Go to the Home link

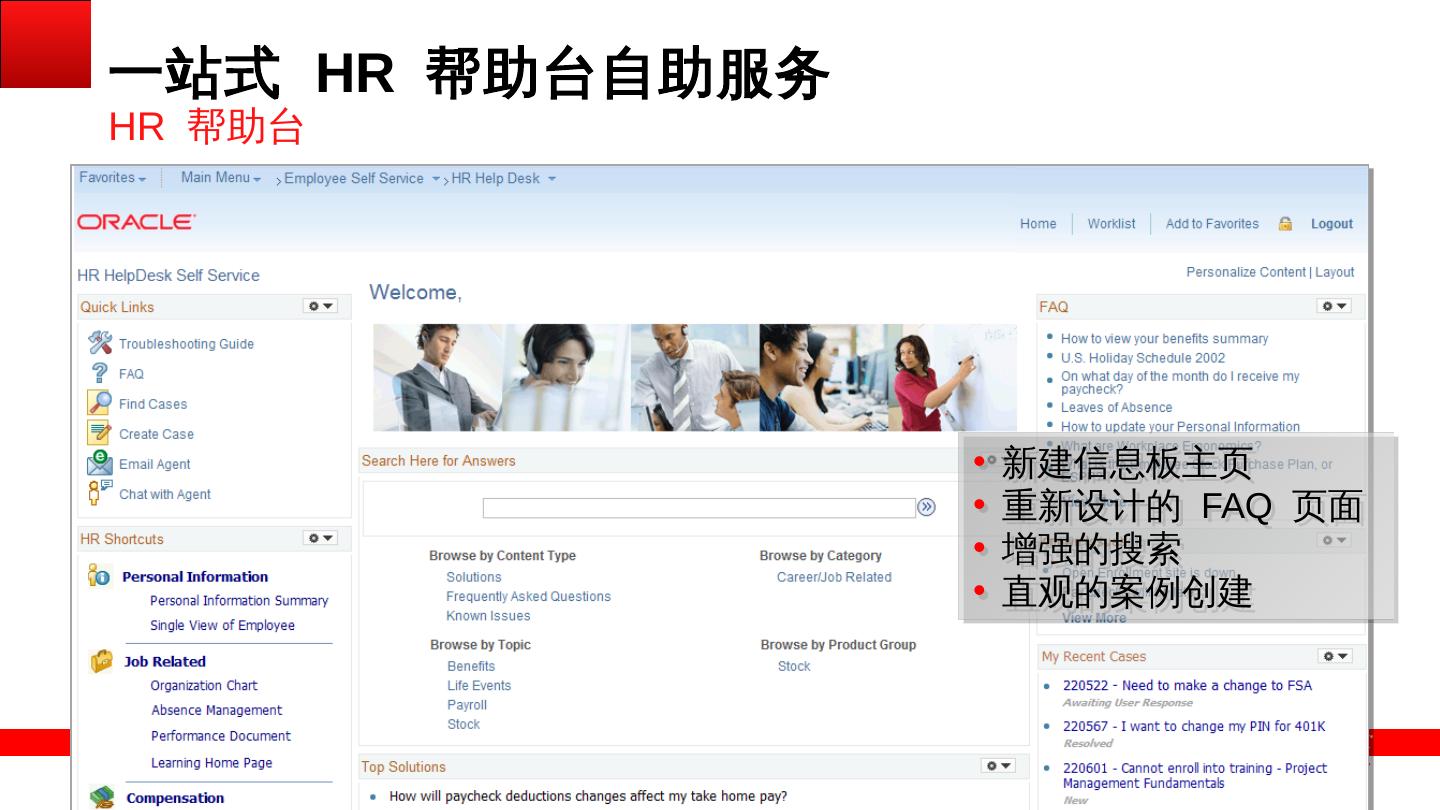(x=1038, y=224)
